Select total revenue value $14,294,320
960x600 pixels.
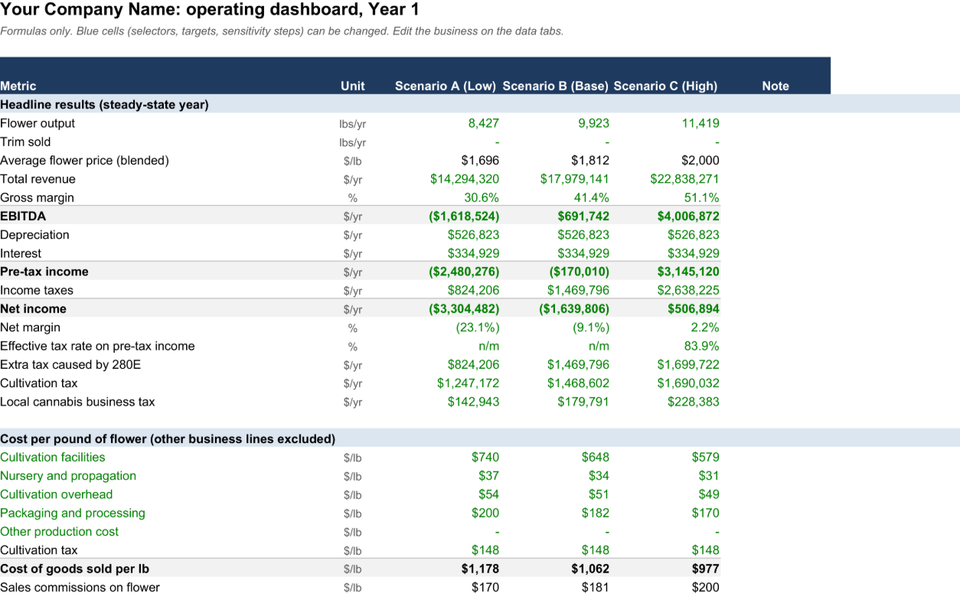(465, 179)
